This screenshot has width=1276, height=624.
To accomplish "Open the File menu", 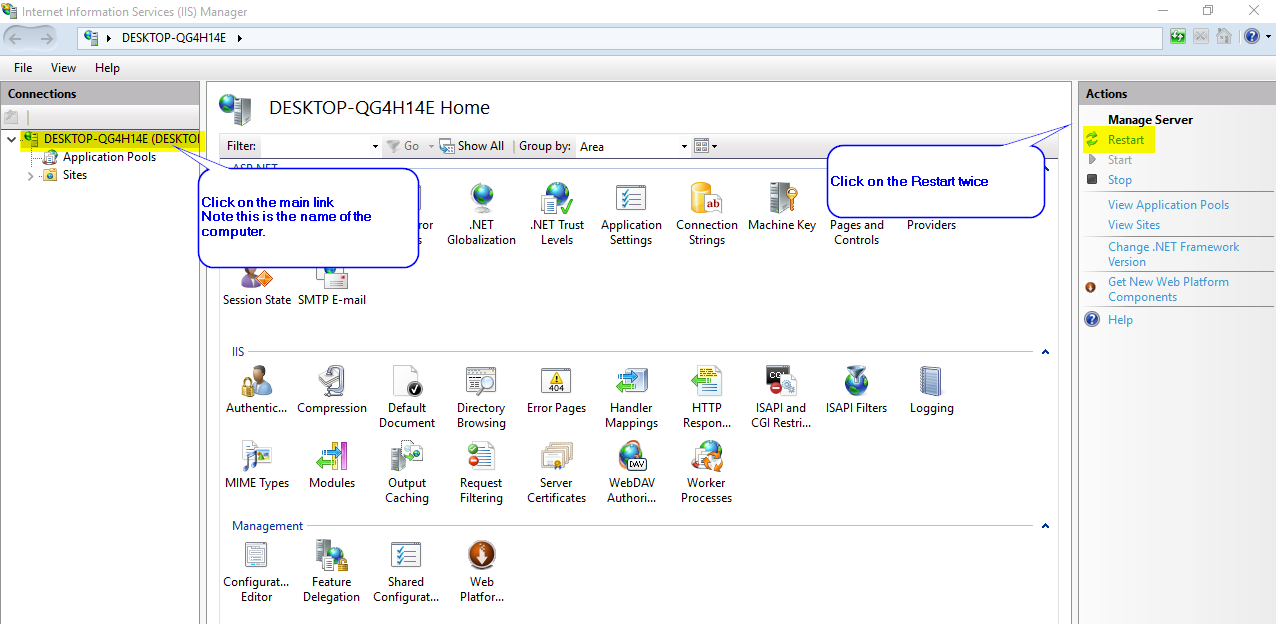I will click(x=23, y=68).
